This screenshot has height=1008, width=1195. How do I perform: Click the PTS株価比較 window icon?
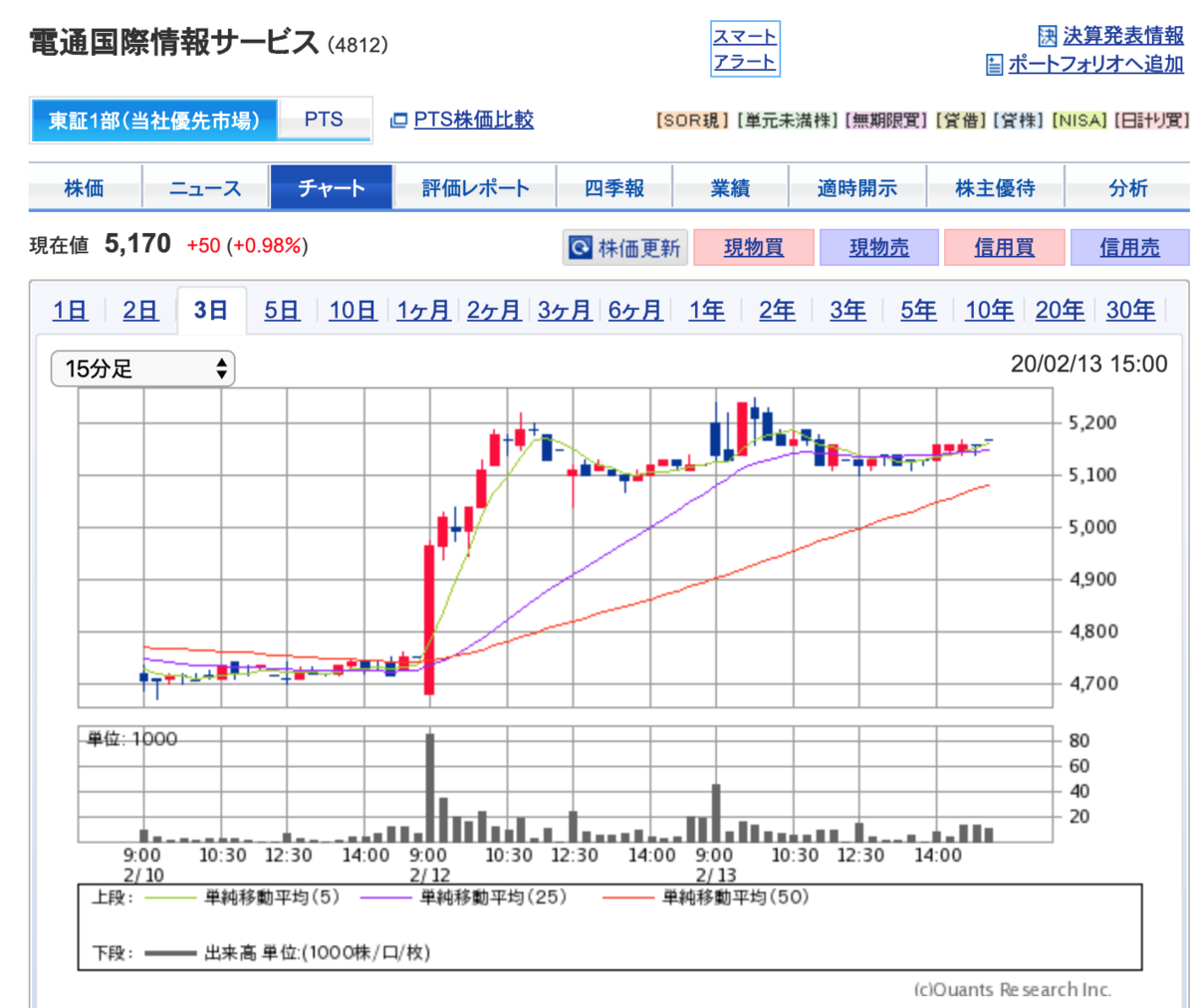click(x=398, y=121)
